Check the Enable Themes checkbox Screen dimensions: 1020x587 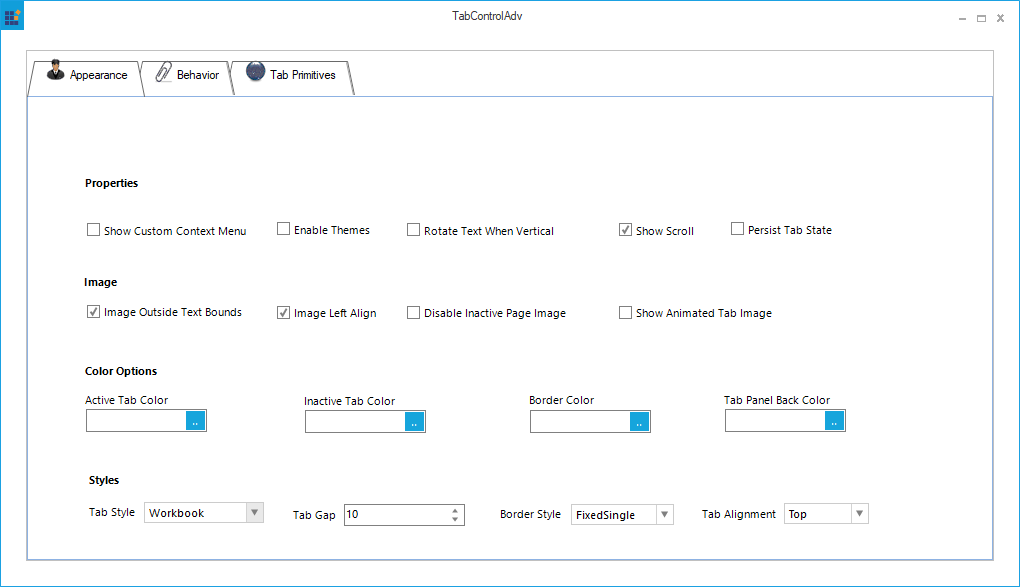283,229
